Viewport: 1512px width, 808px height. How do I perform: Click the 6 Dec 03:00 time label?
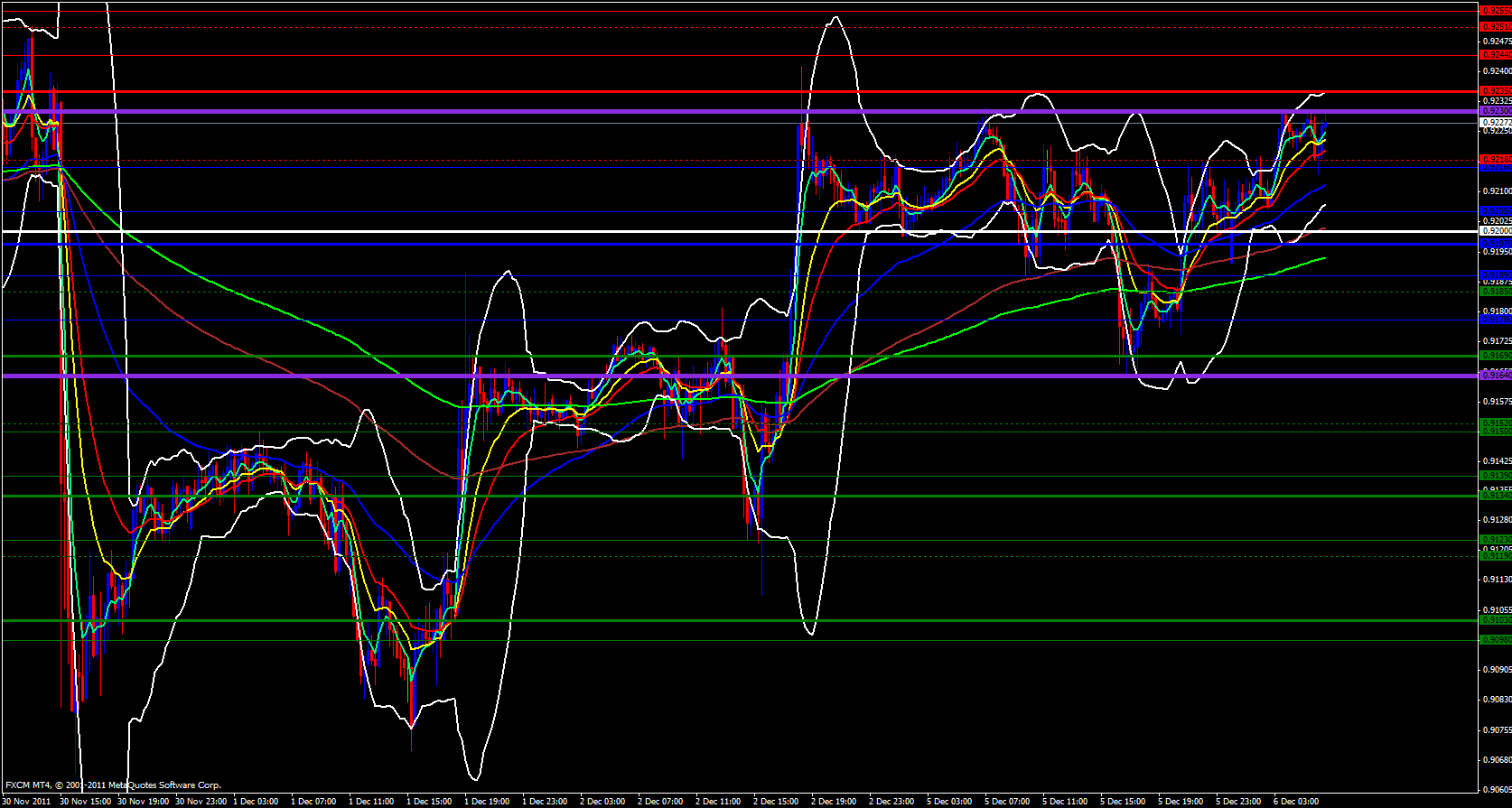(x=1295, y=801)
